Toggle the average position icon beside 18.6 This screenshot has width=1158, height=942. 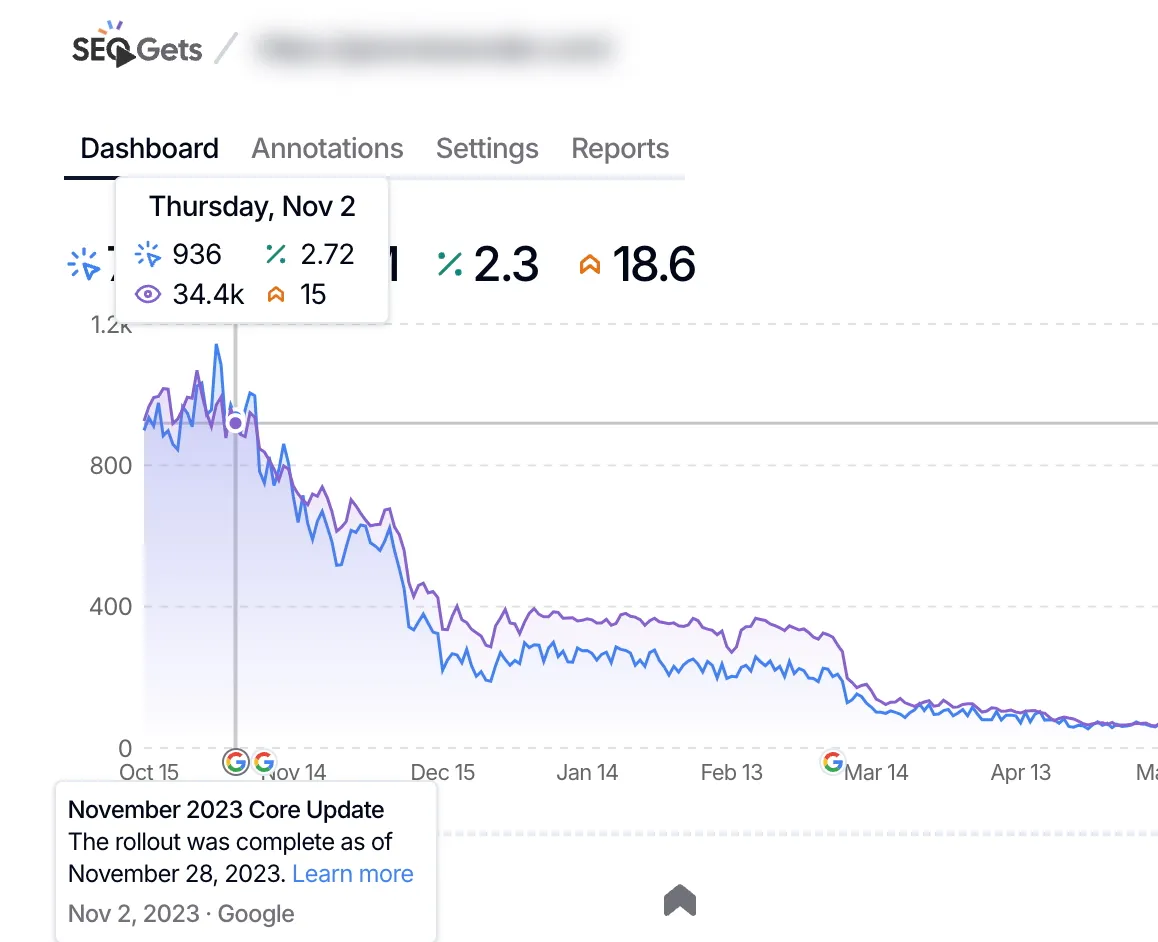(590, 265)
